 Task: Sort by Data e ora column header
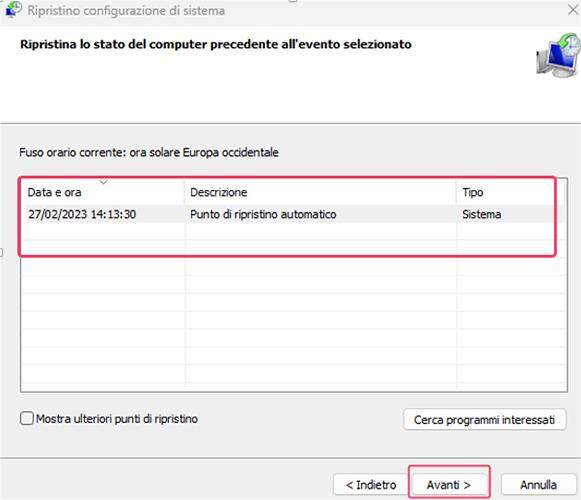(103, 192)
